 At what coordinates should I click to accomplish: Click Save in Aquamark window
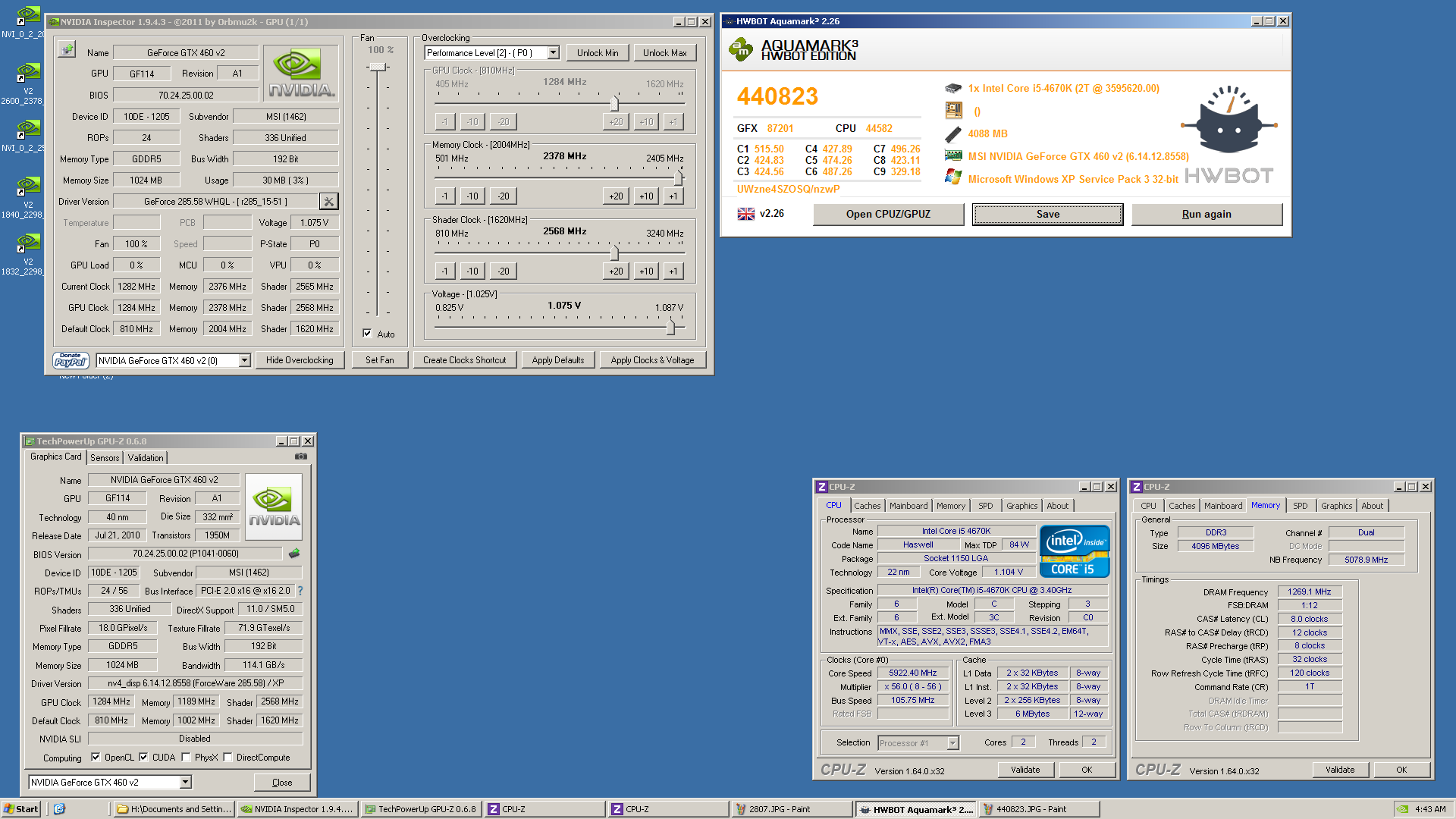(1048, 215)
